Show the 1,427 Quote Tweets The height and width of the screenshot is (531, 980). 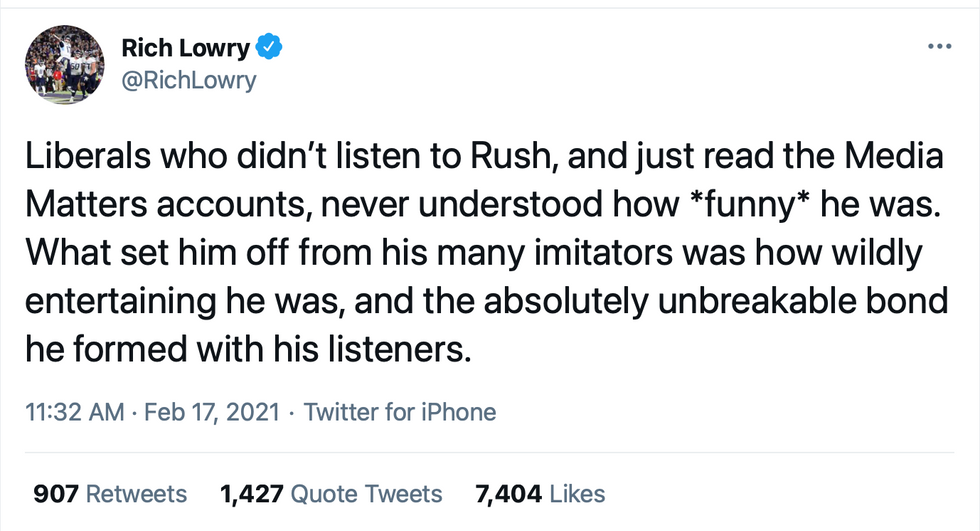331,494
